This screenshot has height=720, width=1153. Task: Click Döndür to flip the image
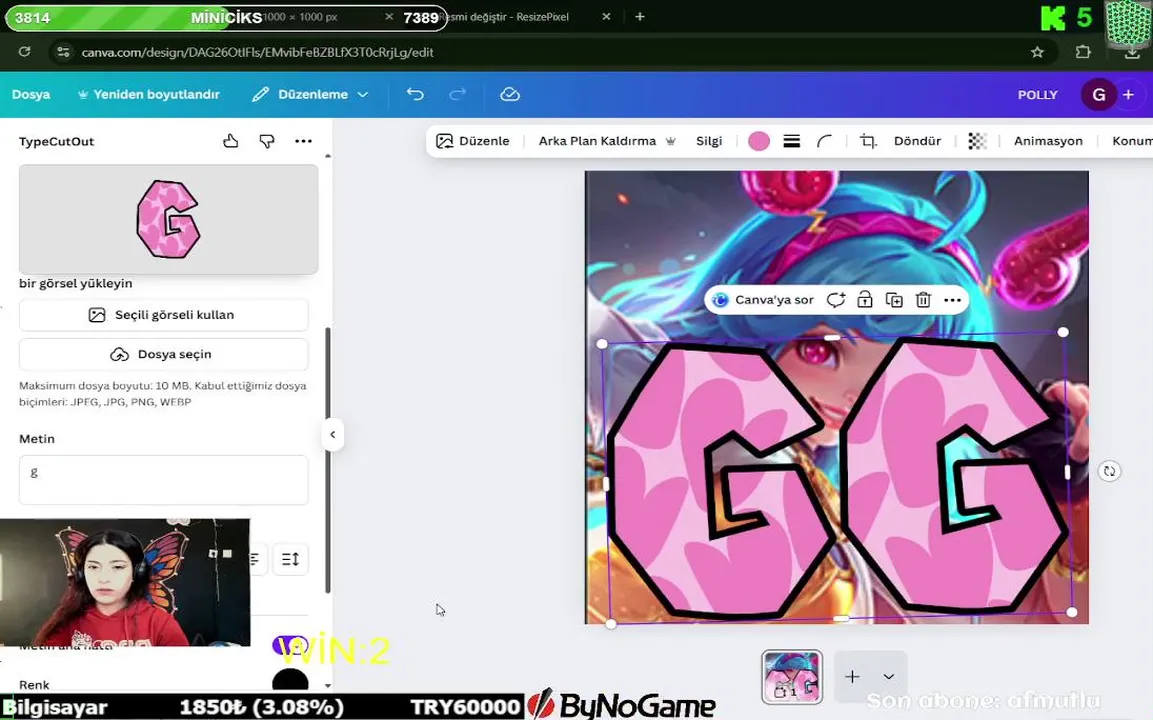917,141
